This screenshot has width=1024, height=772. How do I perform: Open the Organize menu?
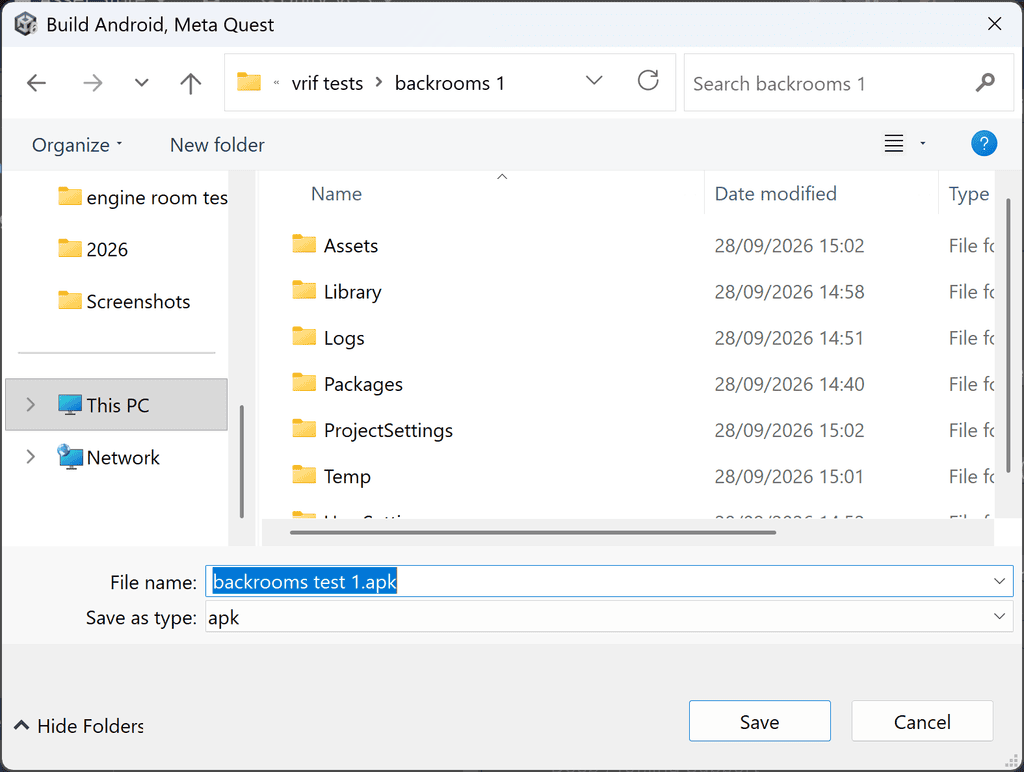(x=77, y=145)
